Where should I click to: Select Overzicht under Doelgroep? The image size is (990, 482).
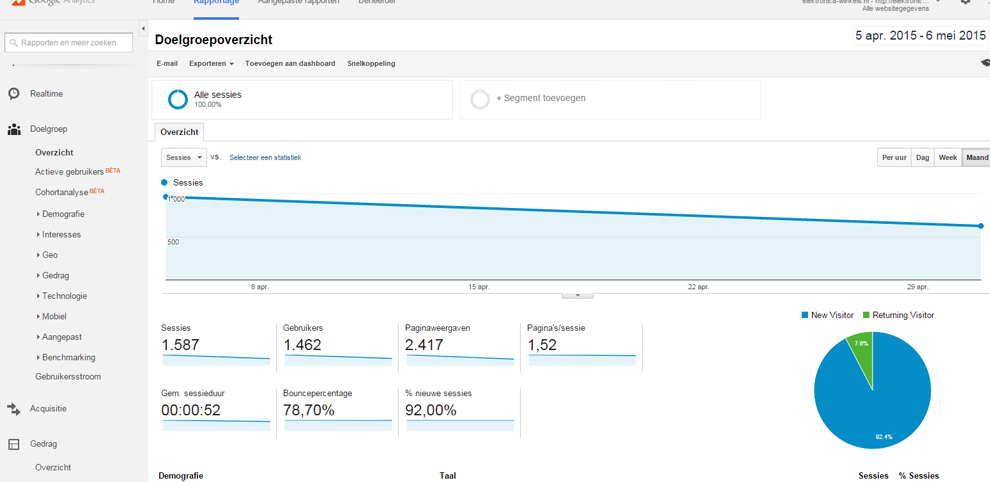click(54, 153)
